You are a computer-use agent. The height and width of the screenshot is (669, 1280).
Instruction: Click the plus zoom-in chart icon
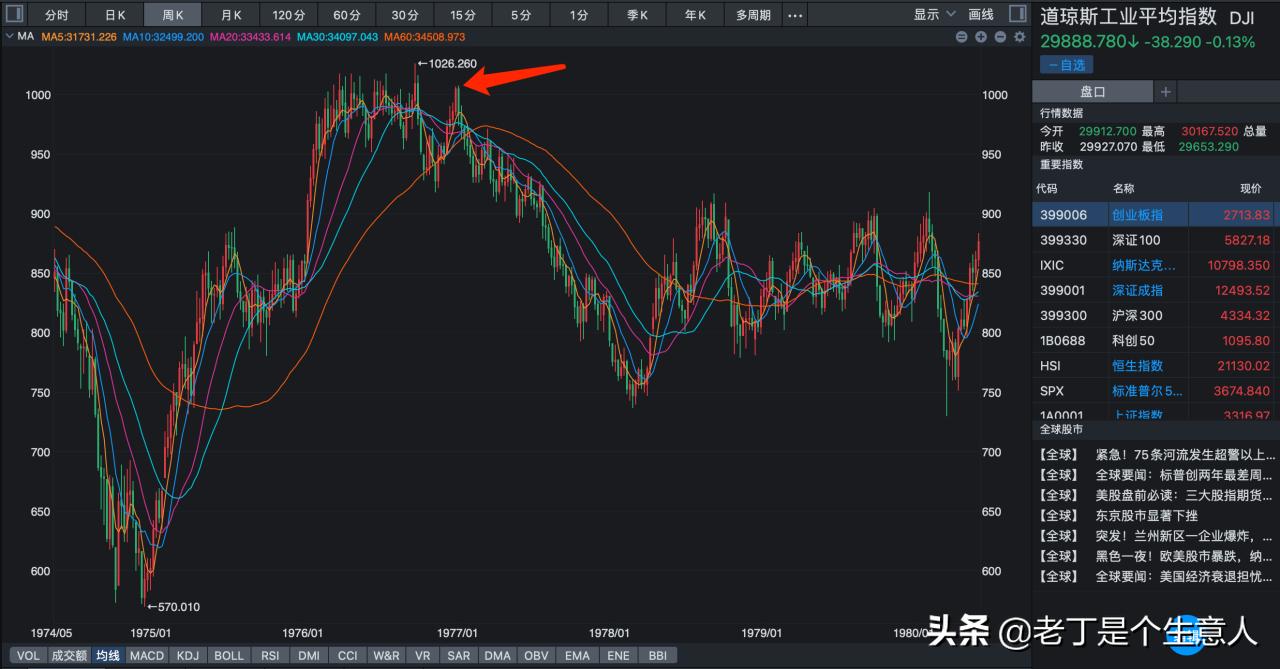coord(981,37)
